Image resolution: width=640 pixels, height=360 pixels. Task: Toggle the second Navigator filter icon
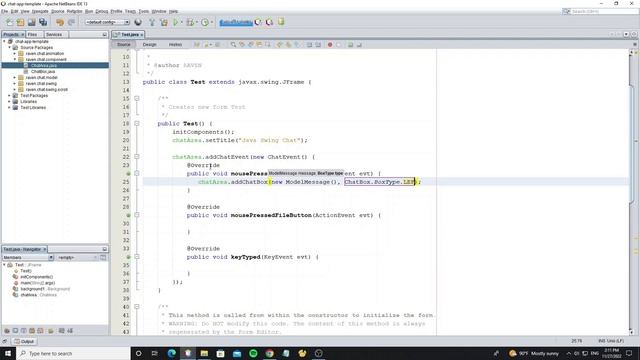pyautogui.click(x=15, y=331)
